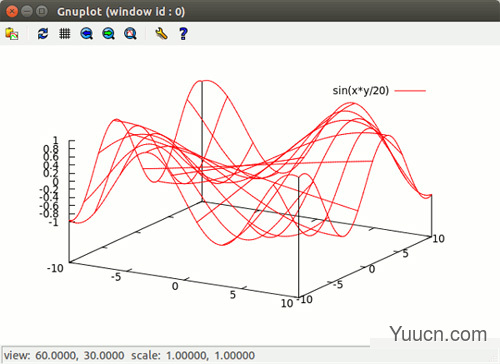Screen dimensions: 500x364
Task: Click the Yuucn.com watermark
Action: tap(438, 334)
